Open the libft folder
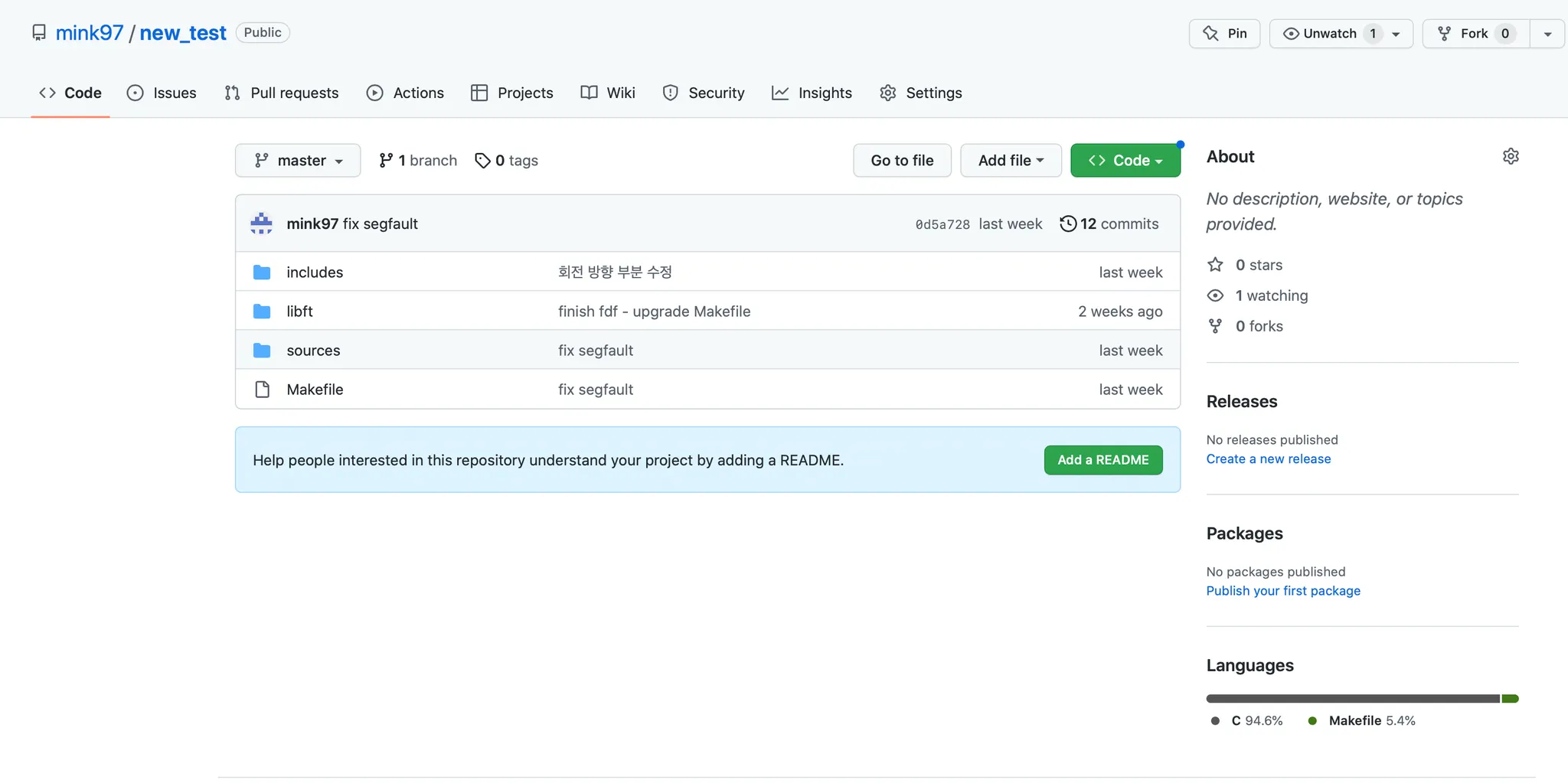This screenshot has width=1568, height=783. coord(299,312)
